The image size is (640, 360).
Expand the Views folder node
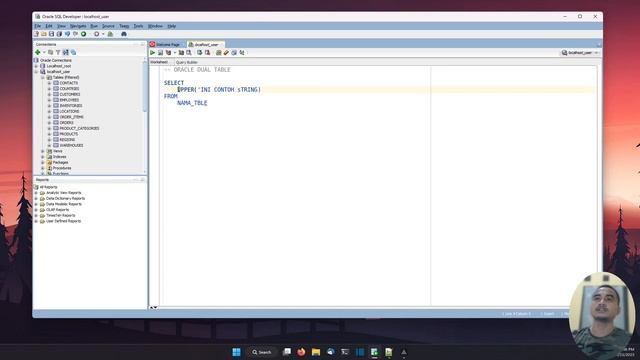pyautogui.click(x=43, y=151)
